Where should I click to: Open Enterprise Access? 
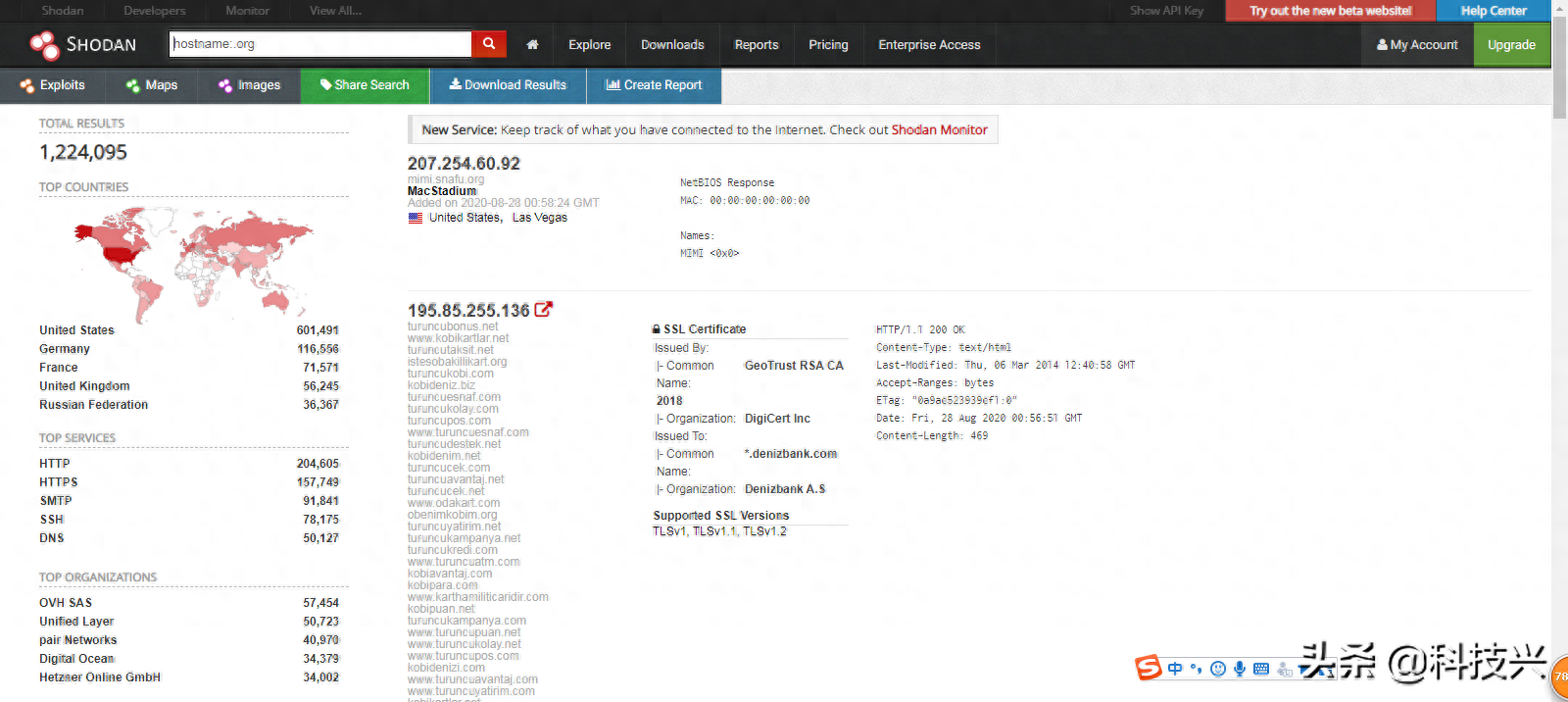click(x=929, y=45)
